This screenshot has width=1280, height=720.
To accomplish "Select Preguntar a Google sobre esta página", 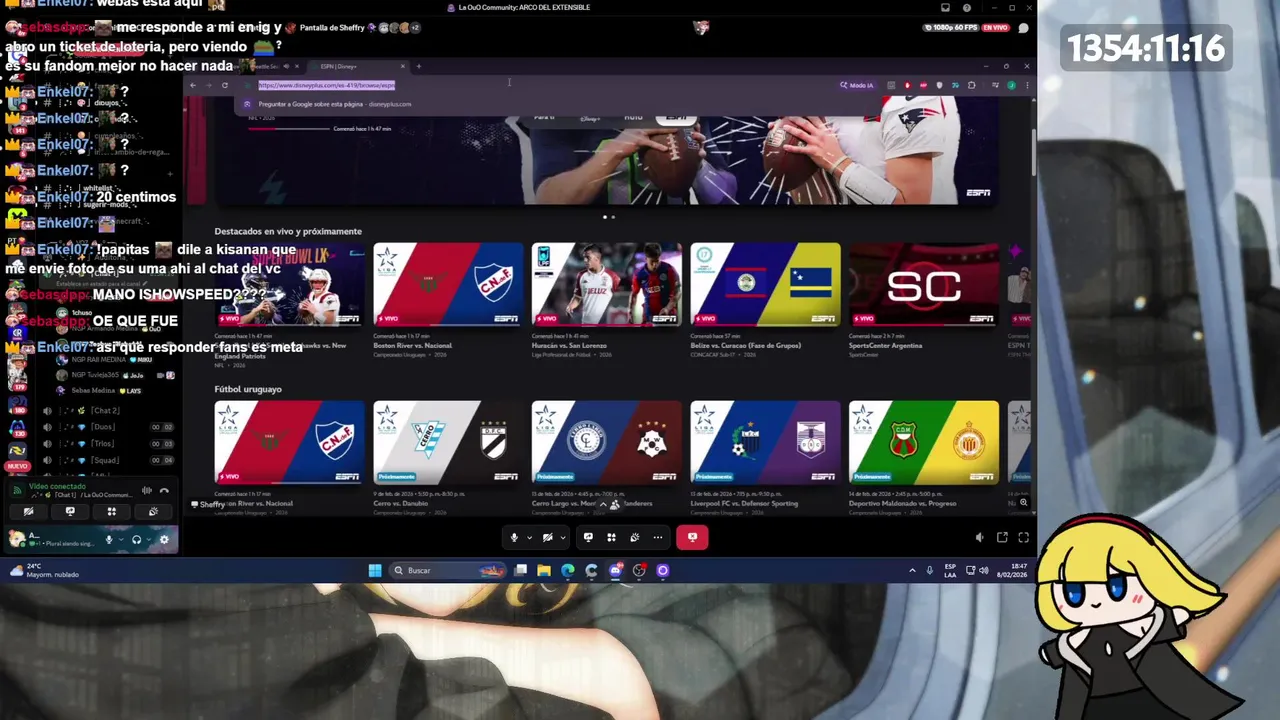I will 335,104.
